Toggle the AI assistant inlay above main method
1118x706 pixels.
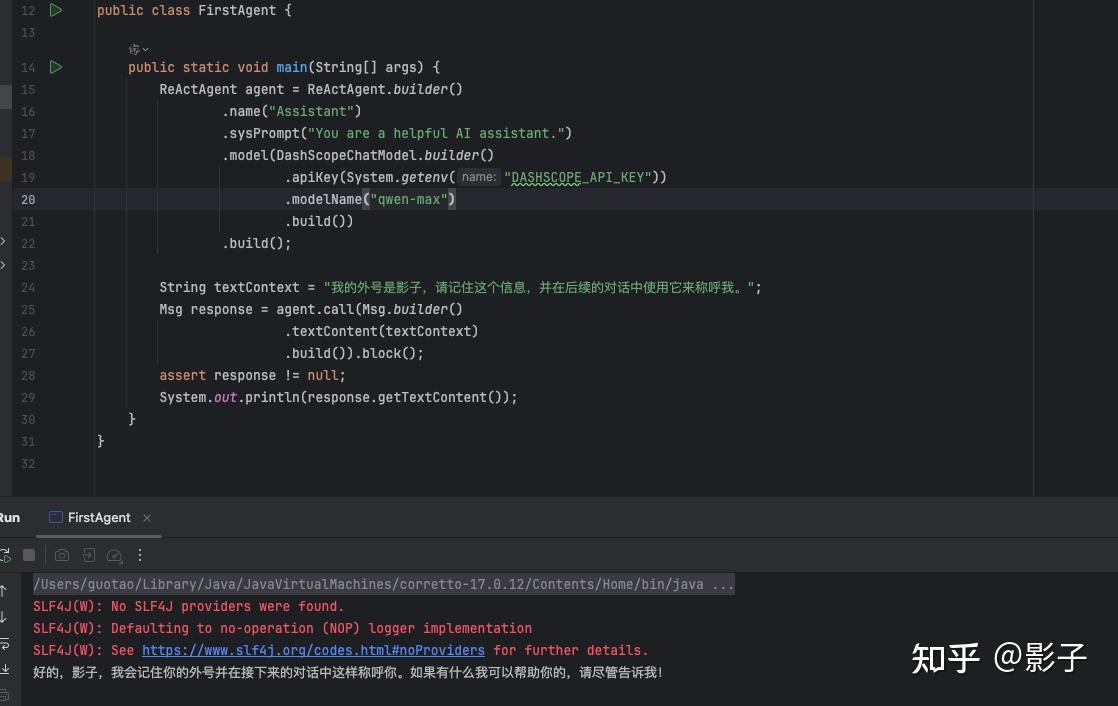[x=136, y=48]
